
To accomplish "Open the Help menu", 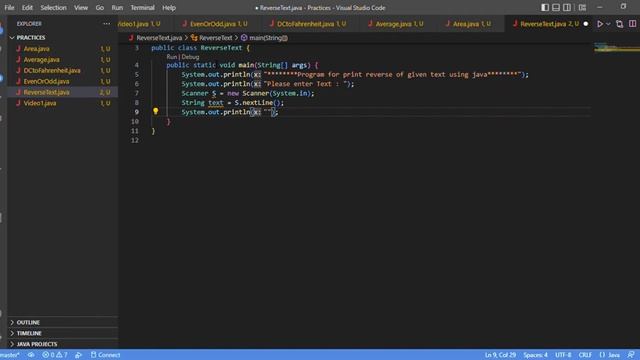I will coord(169,8).
